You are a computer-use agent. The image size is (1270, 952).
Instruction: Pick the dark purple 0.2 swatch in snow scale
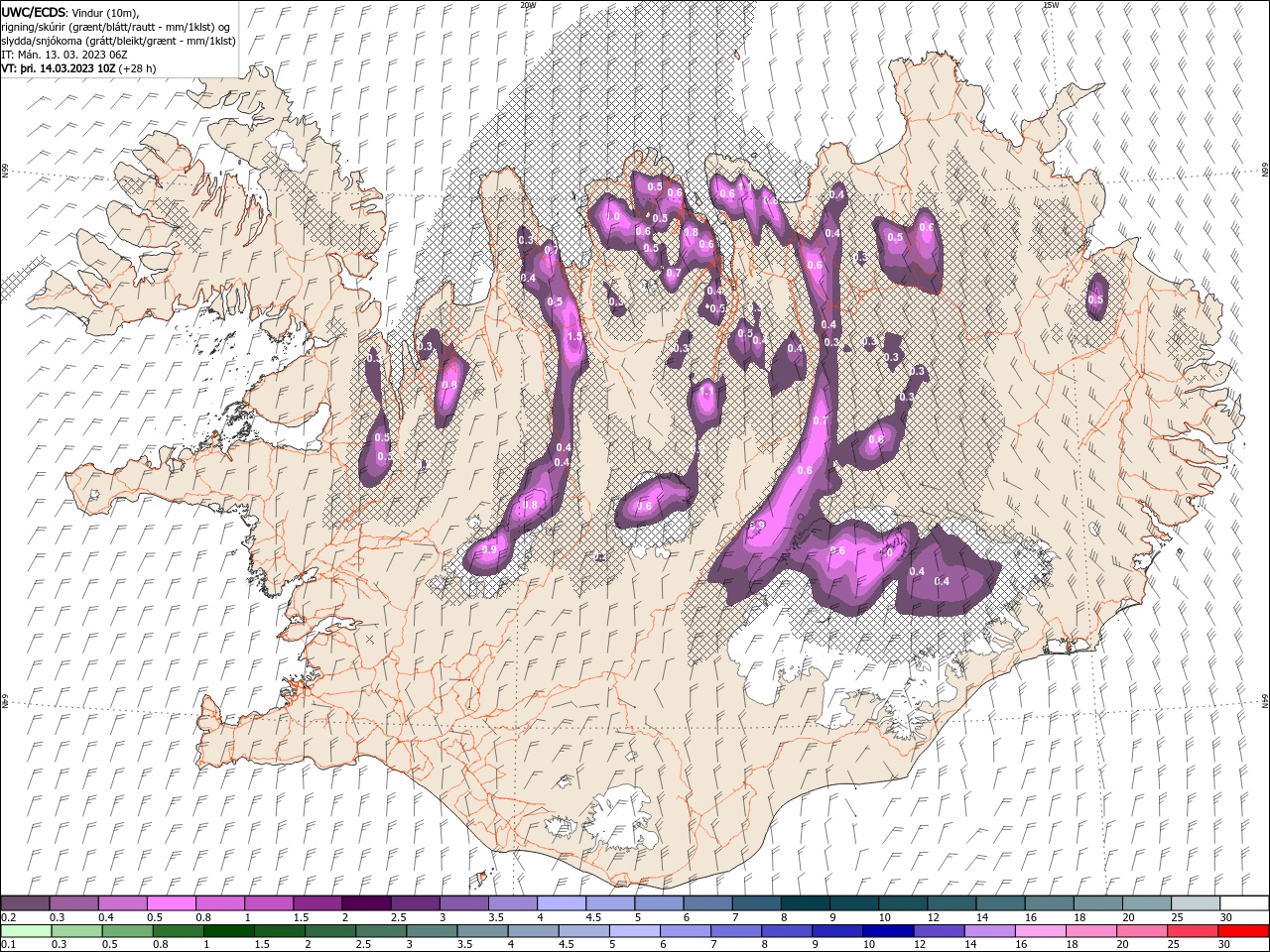pos(25,903)
